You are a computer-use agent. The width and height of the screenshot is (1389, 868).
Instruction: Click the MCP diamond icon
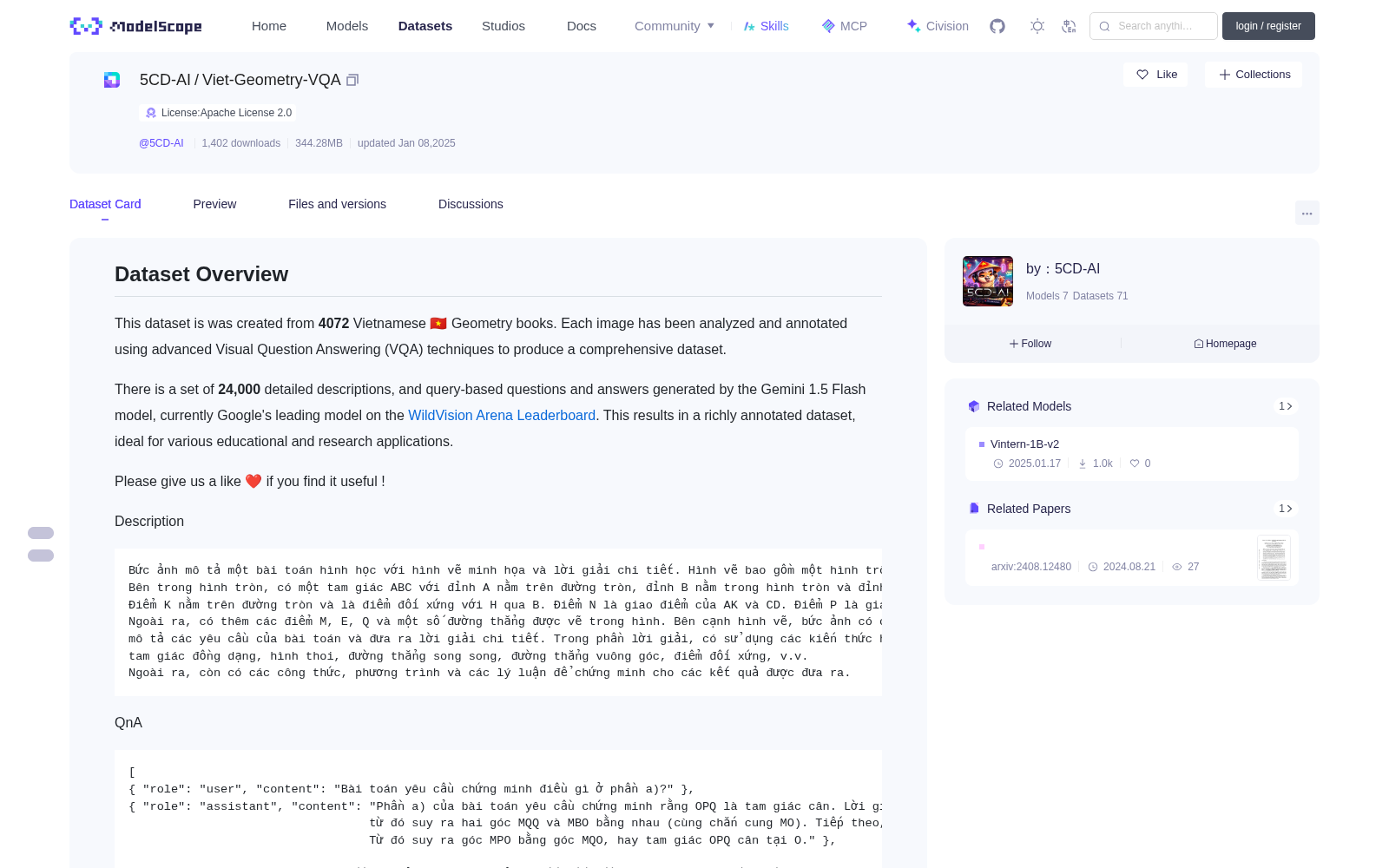pos(828,26)
